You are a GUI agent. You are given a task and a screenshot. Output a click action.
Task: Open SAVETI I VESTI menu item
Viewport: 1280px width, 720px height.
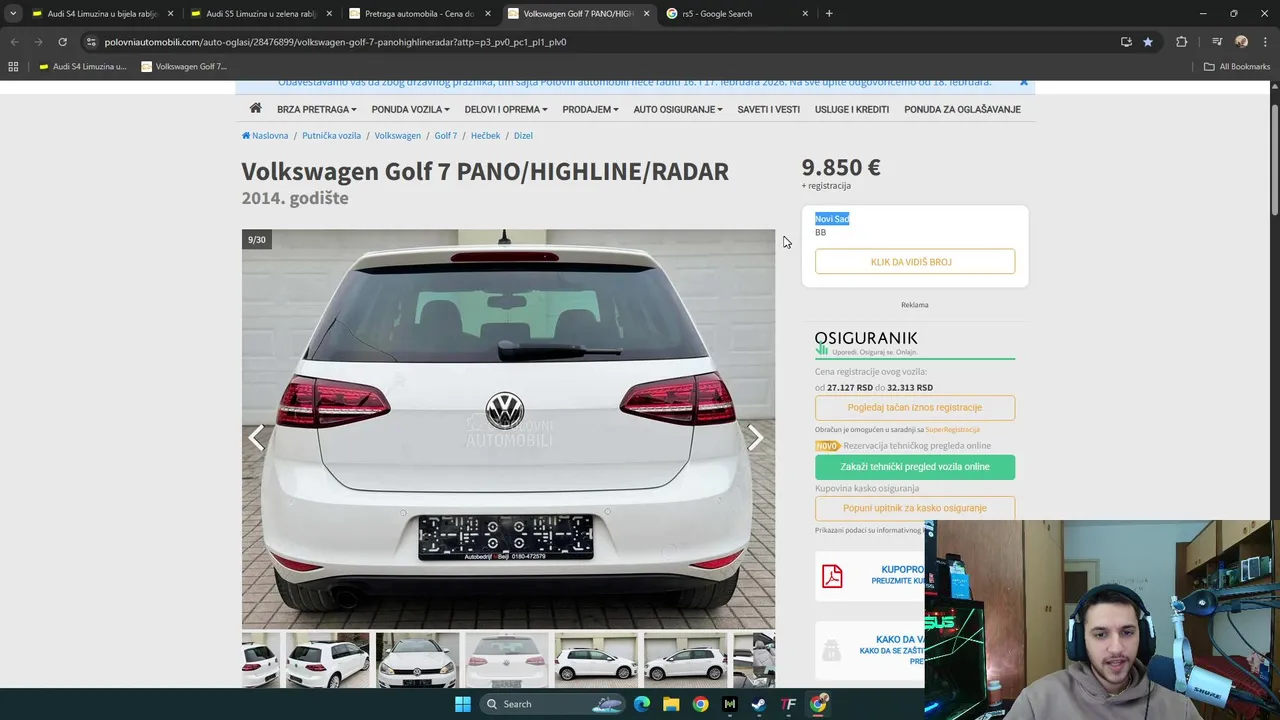click(x=769, y=109)
